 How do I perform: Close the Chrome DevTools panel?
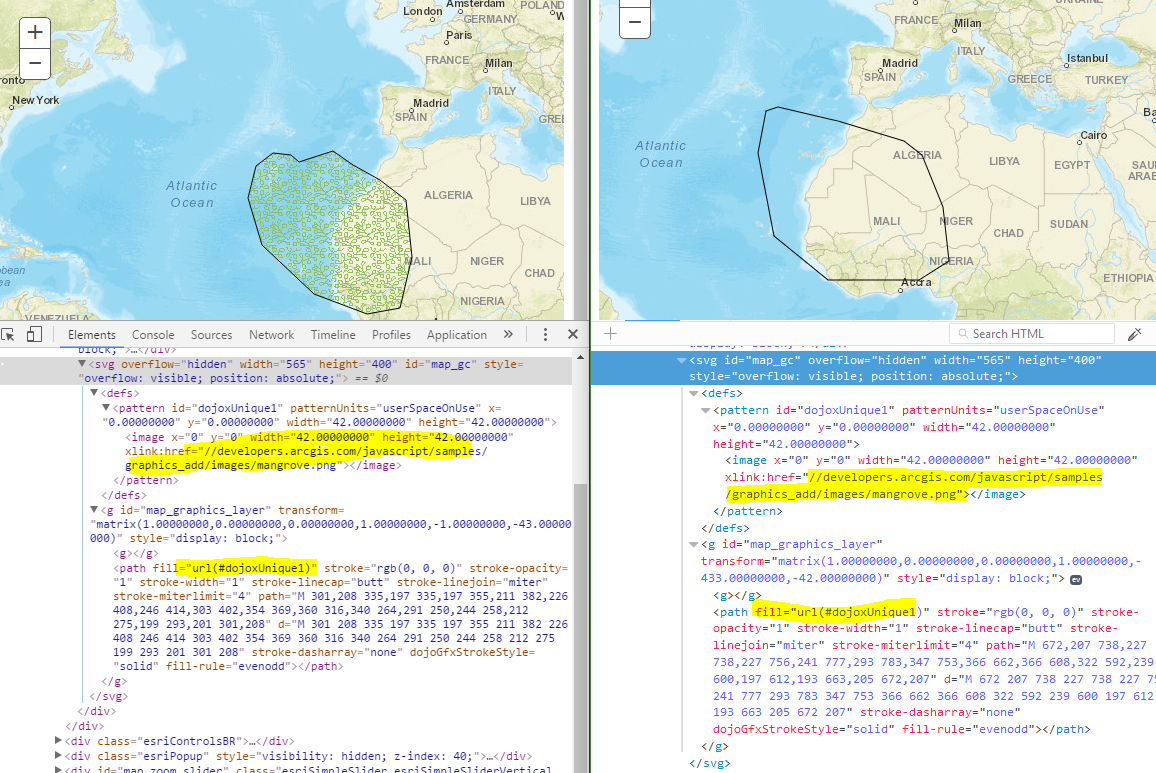point(573,334)
